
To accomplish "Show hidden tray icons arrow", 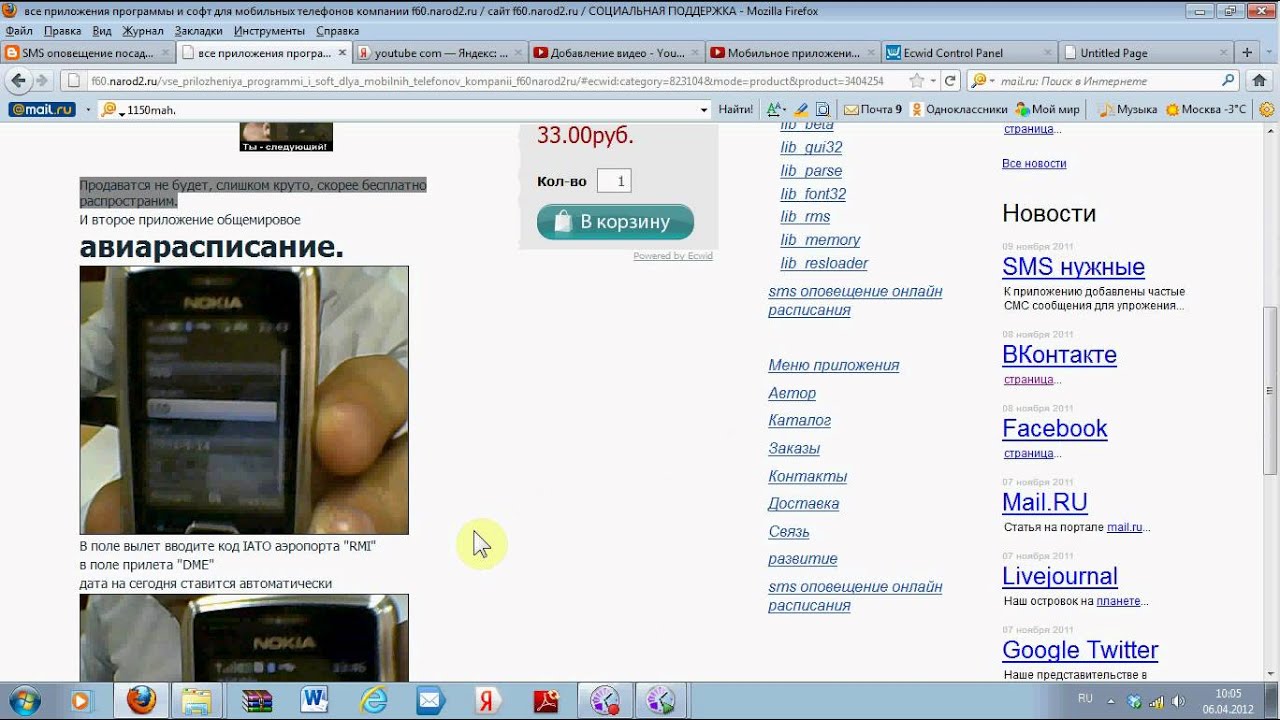I will click(1112, 701).
